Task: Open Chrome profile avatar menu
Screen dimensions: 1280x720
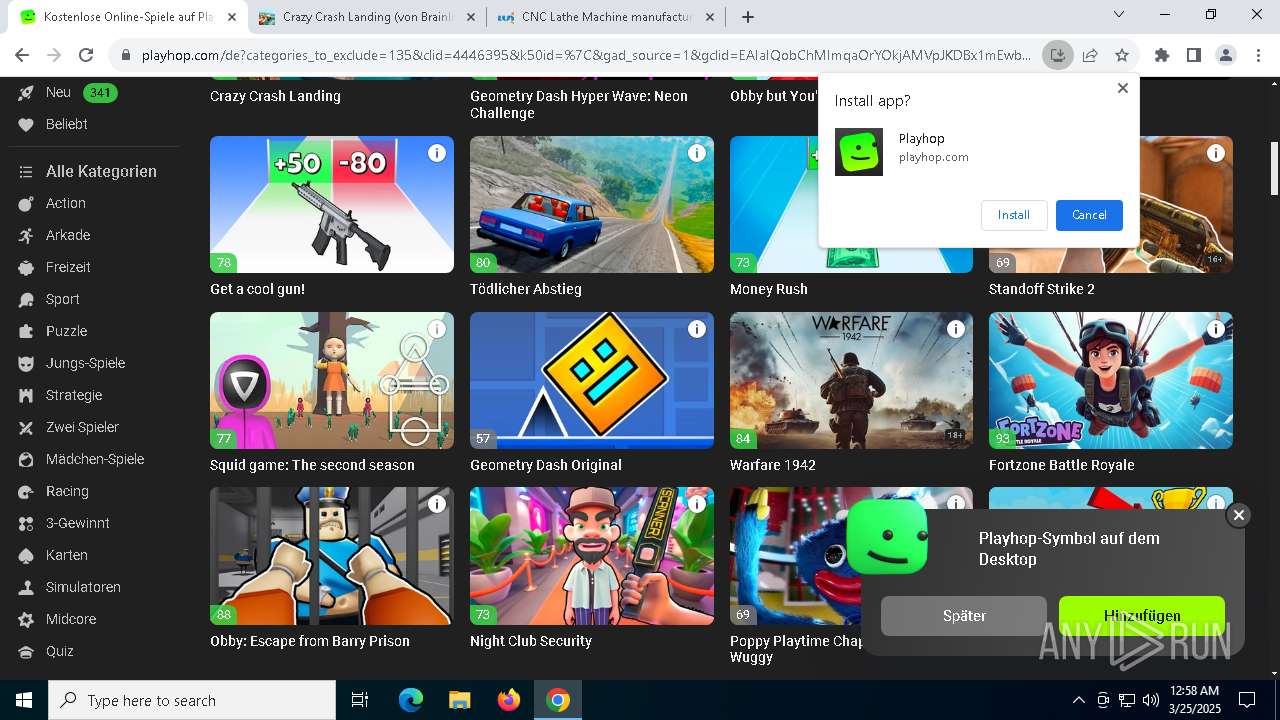Action: [x=1225, y=55]
